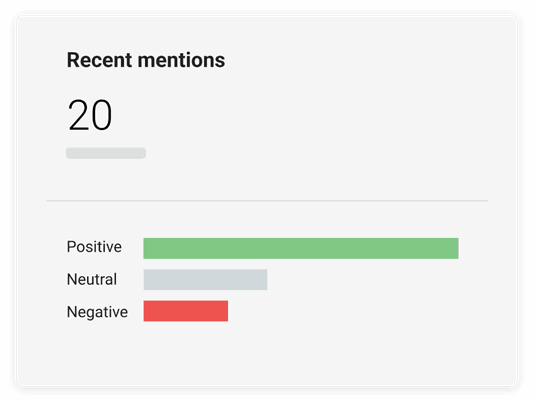Select the Negative label
The height and width of the screenshot is (401, 534).
tap(97, 312)
